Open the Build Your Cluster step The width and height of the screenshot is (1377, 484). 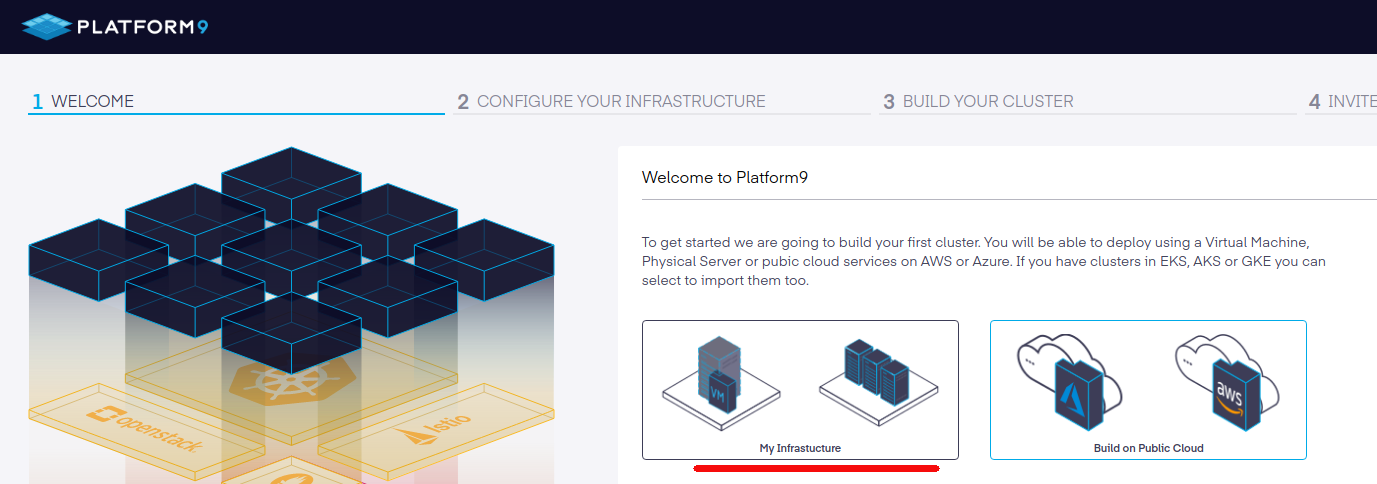(x=1087, y=101)
